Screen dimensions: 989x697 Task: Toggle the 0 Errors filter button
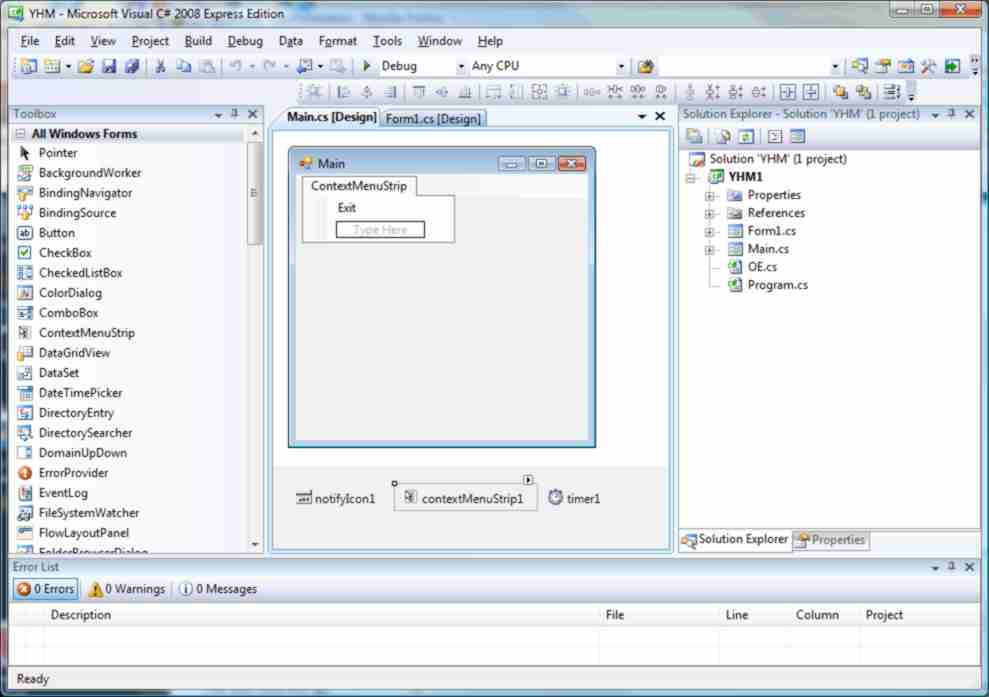coord(46,589)
